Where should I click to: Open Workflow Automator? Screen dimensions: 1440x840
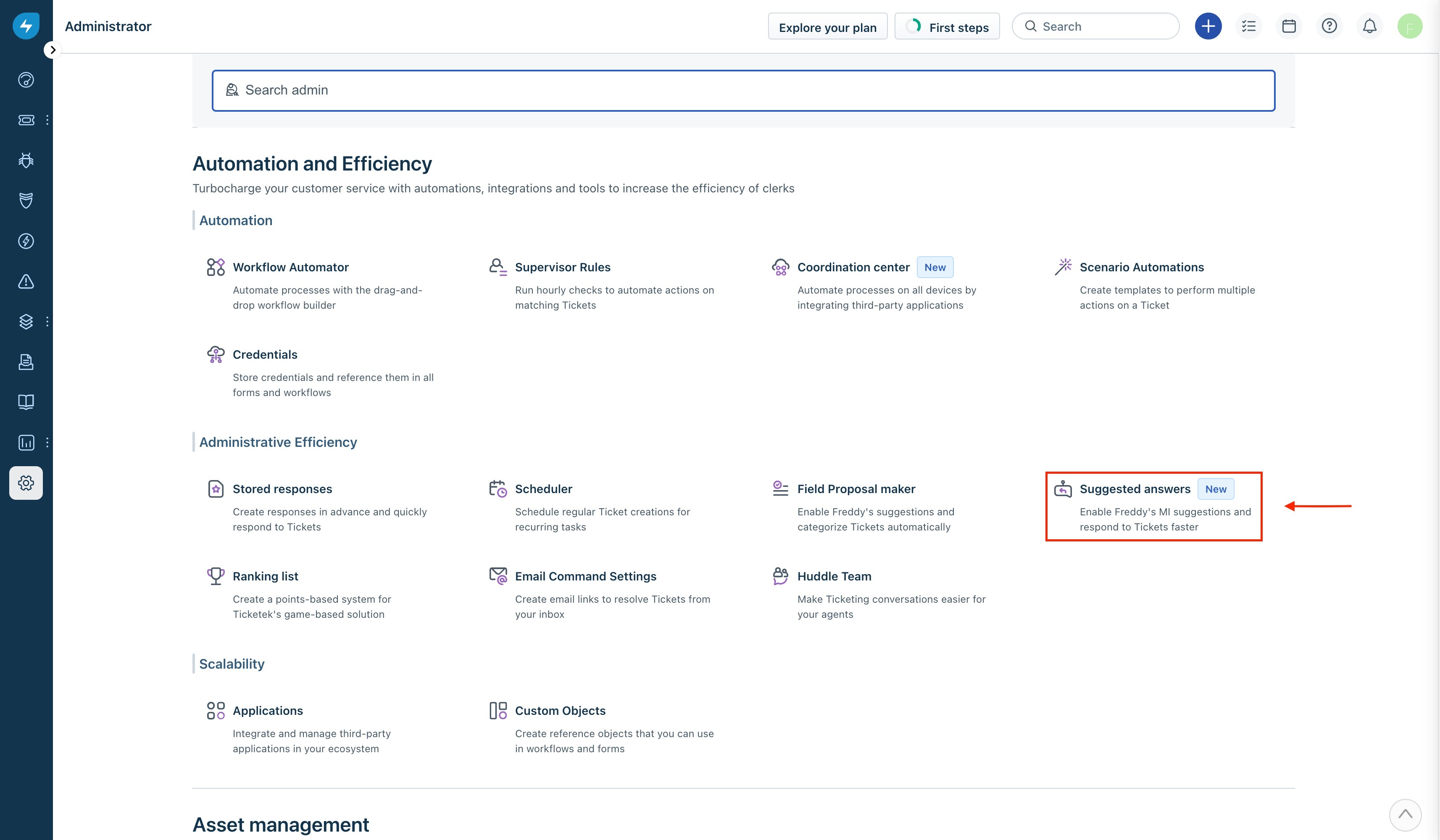[290, 267]
